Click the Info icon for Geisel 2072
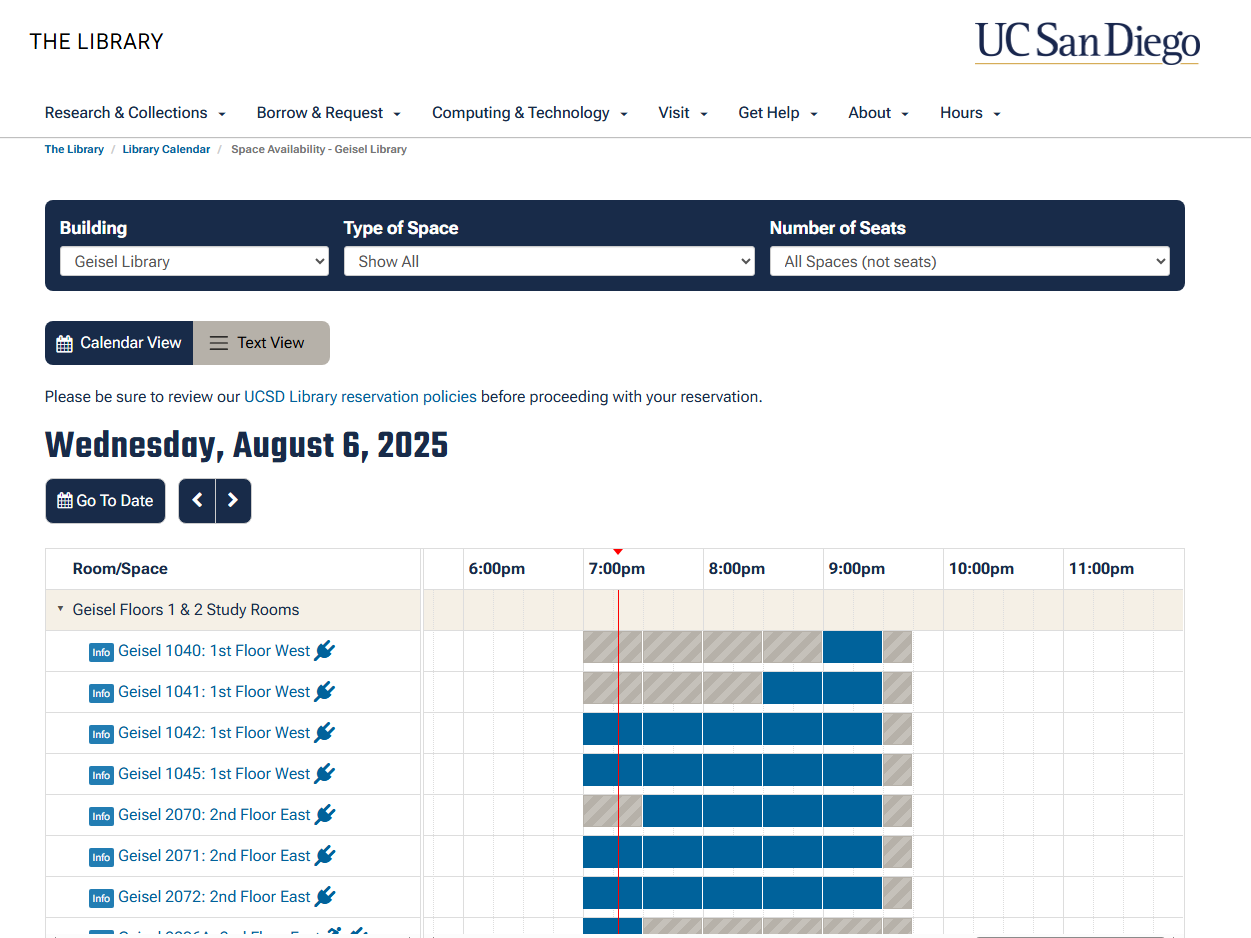Viewport: 1251px width, 938px height. click(101, 898)
